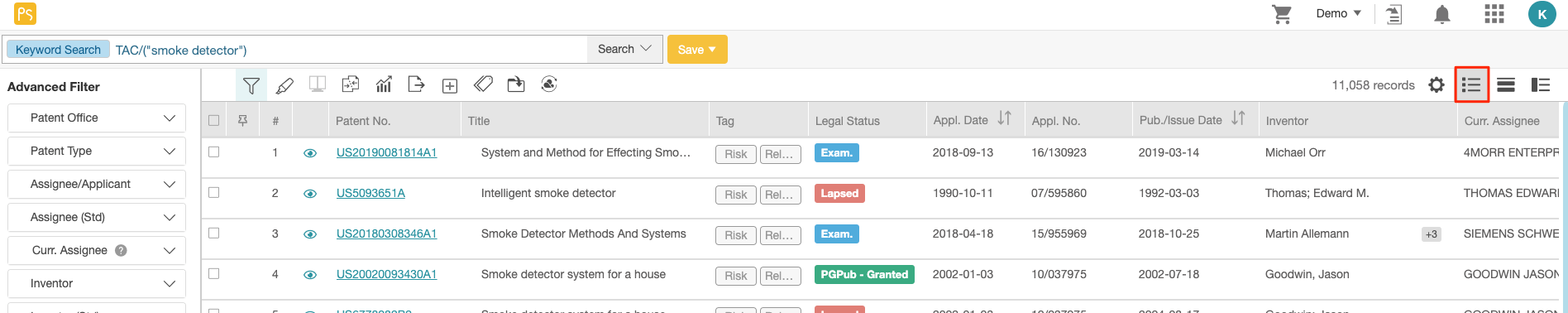
Task: Click the yellow Save button
Action: click(x=697, y=50)
